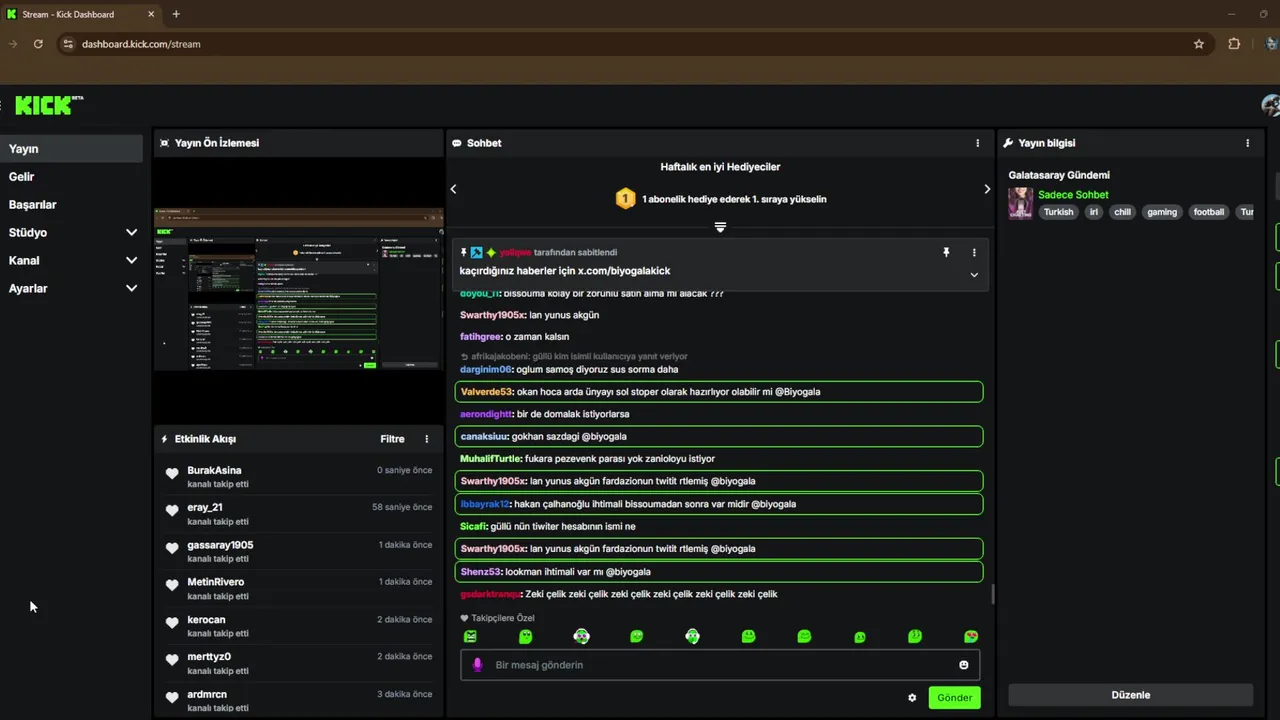Click the Sadece Sohbet category thumbnail

click(x=1021, y=203)
